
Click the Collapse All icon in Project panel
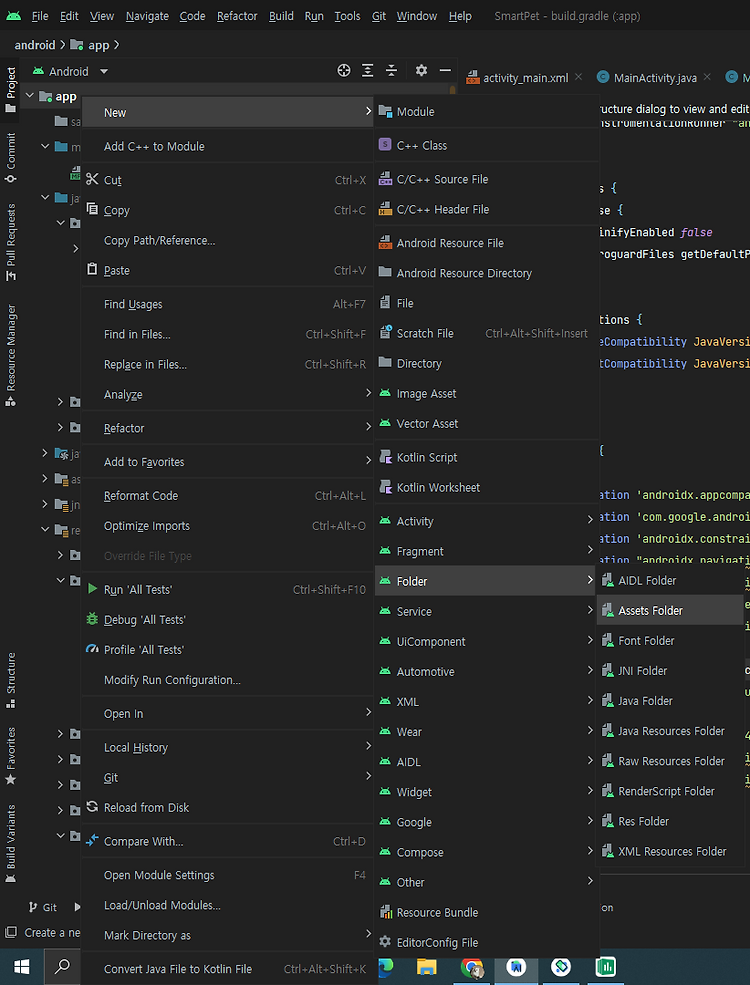pos(391,70)
